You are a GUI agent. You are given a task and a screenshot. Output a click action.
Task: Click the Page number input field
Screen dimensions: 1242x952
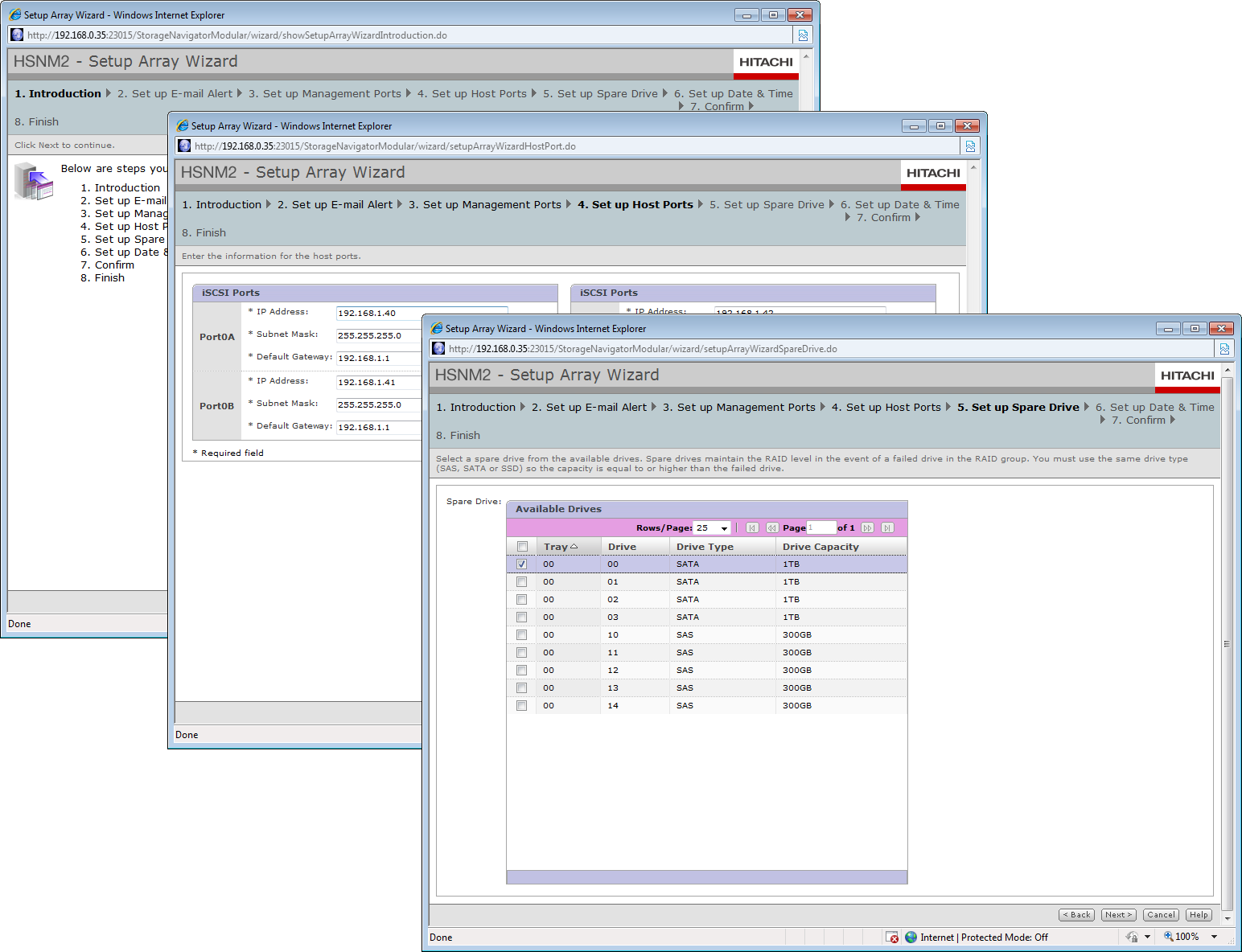click(821, 528)
